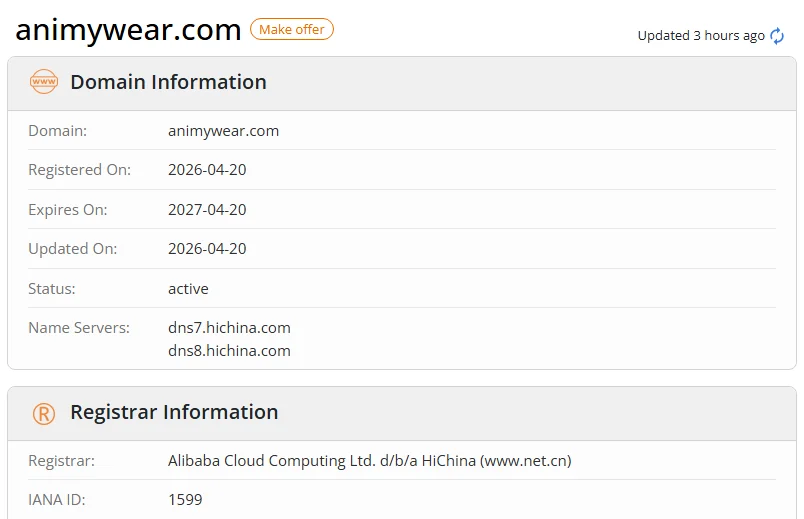Click the Status label
The height and width of the screenshot is (519, 804).
click(x=52, y=289)
